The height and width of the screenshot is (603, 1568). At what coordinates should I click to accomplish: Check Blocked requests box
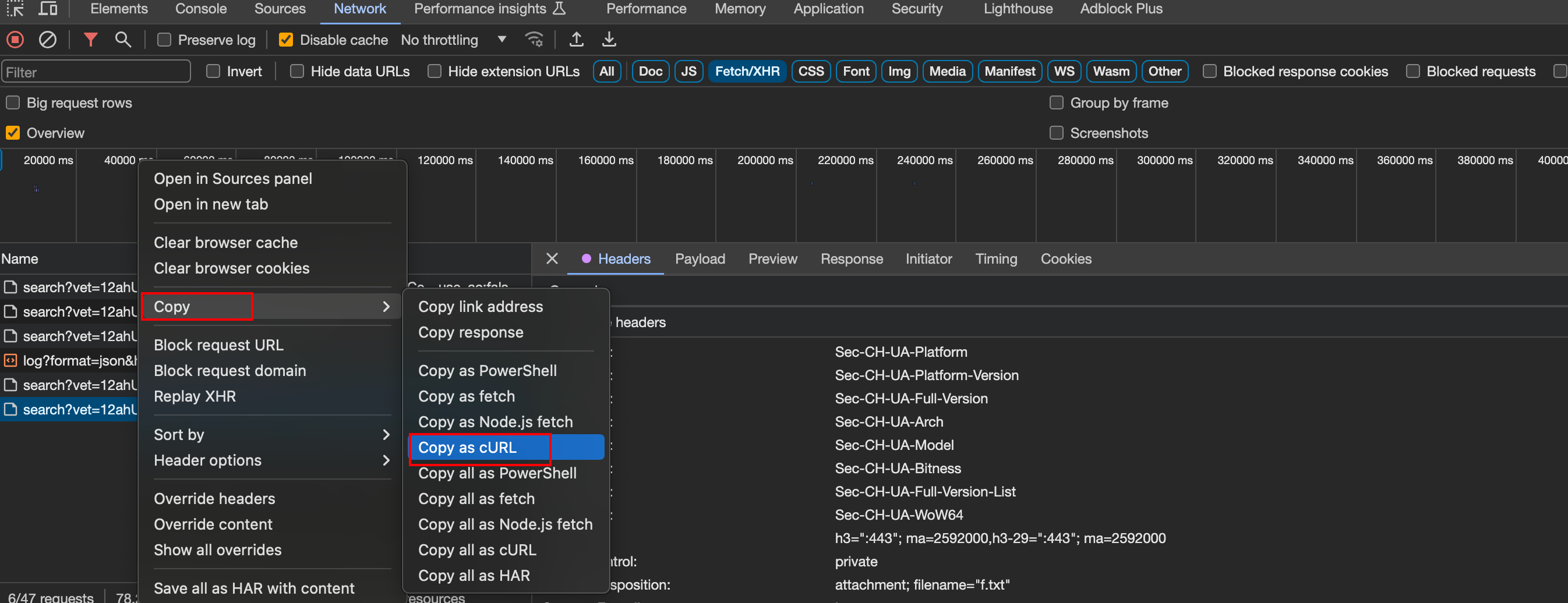[x=1413, y=71]
